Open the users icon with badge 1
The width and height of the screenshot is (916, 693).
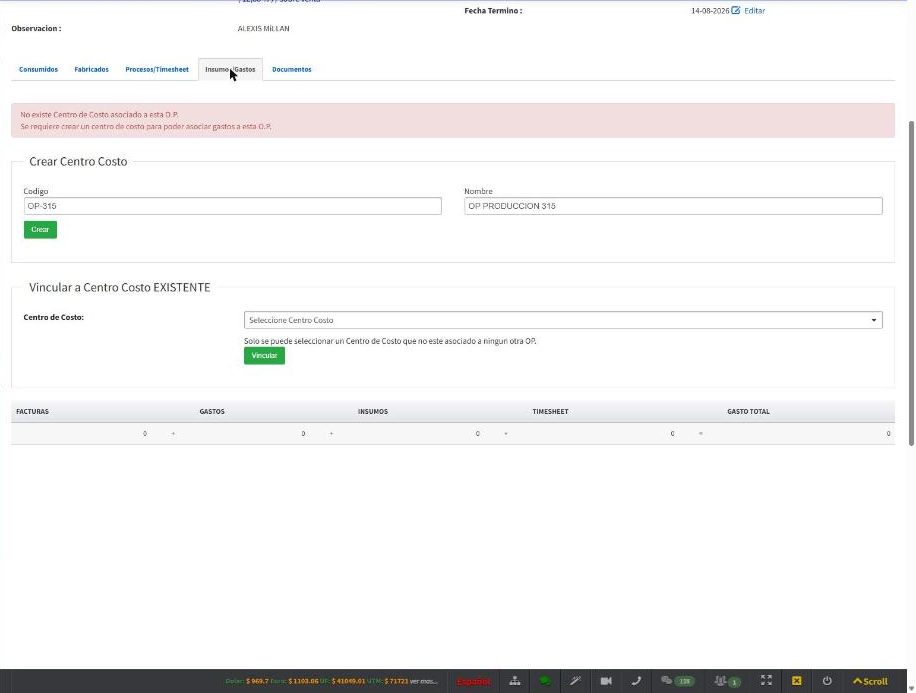(x=727, y=681)
